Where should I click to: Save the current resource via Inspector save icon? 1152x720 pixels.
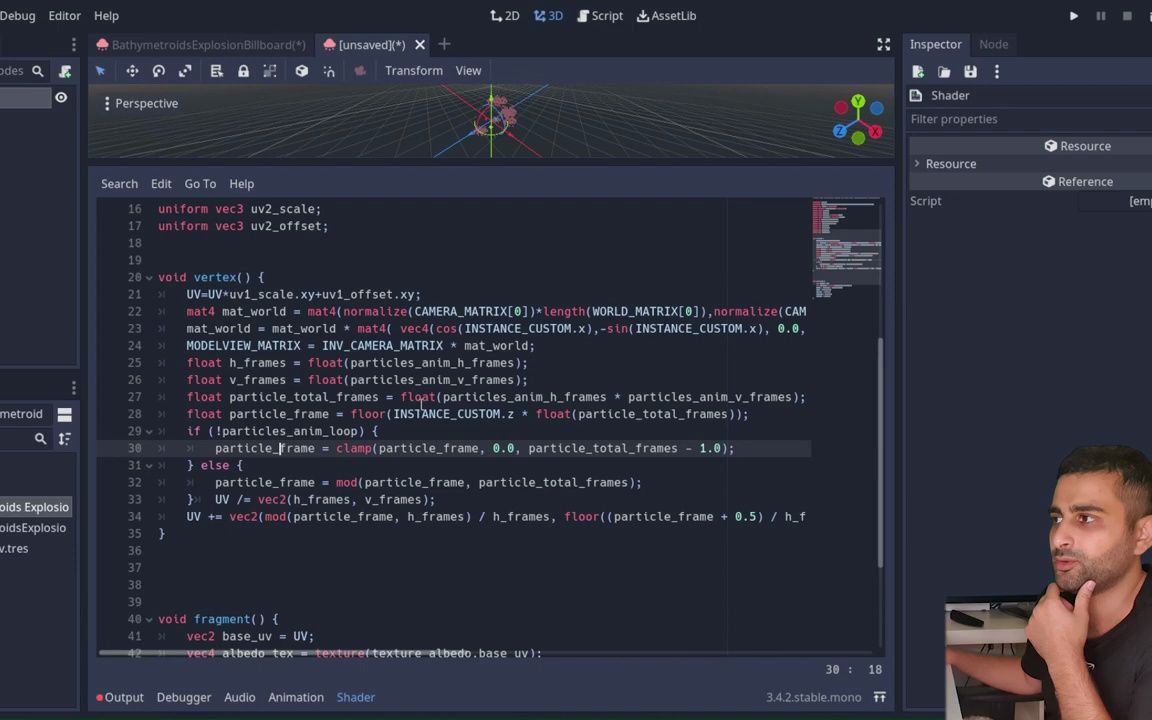coord(970,71)
